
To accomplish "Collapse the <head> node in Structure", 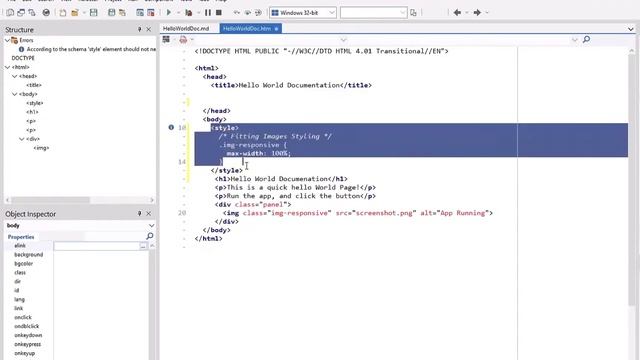I will click(15, 76).
